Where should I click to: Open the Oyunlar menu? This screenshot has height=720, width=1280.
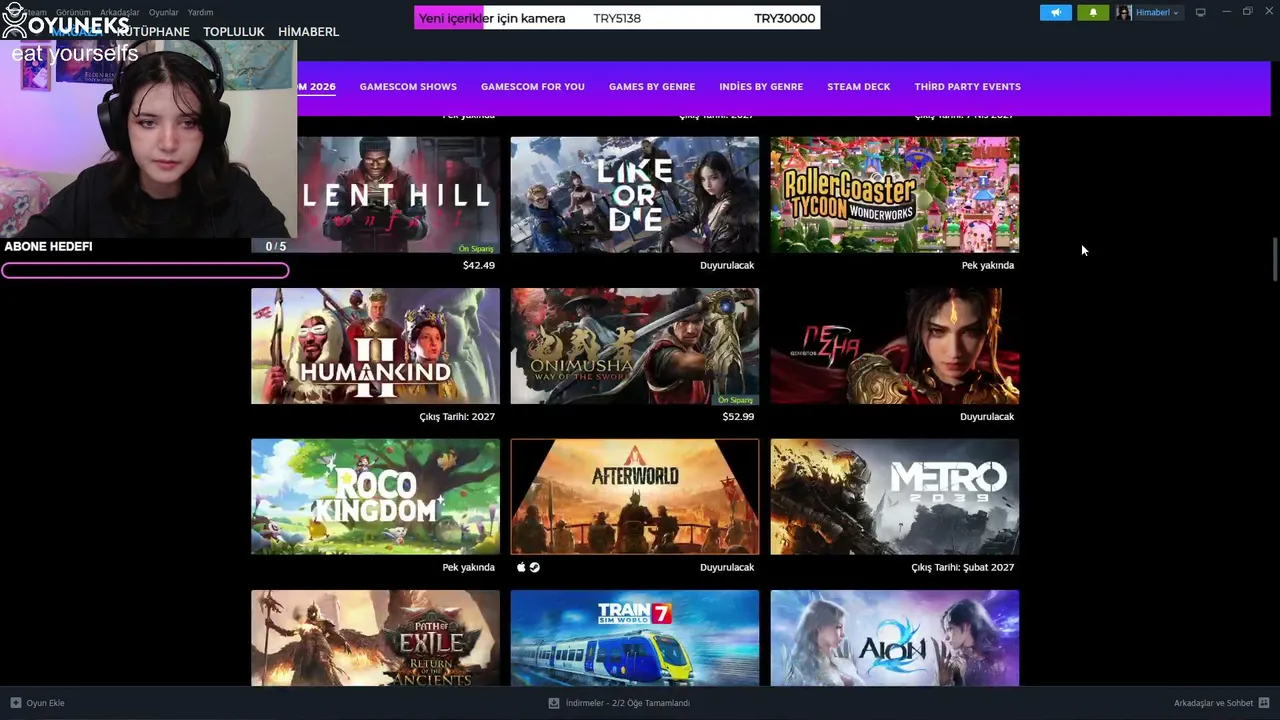click(164, 12)
